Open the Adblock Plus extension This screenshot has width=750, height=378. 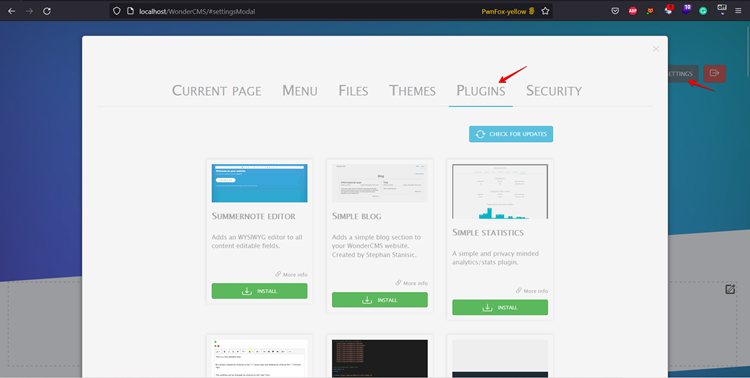[x=633, y=11]
